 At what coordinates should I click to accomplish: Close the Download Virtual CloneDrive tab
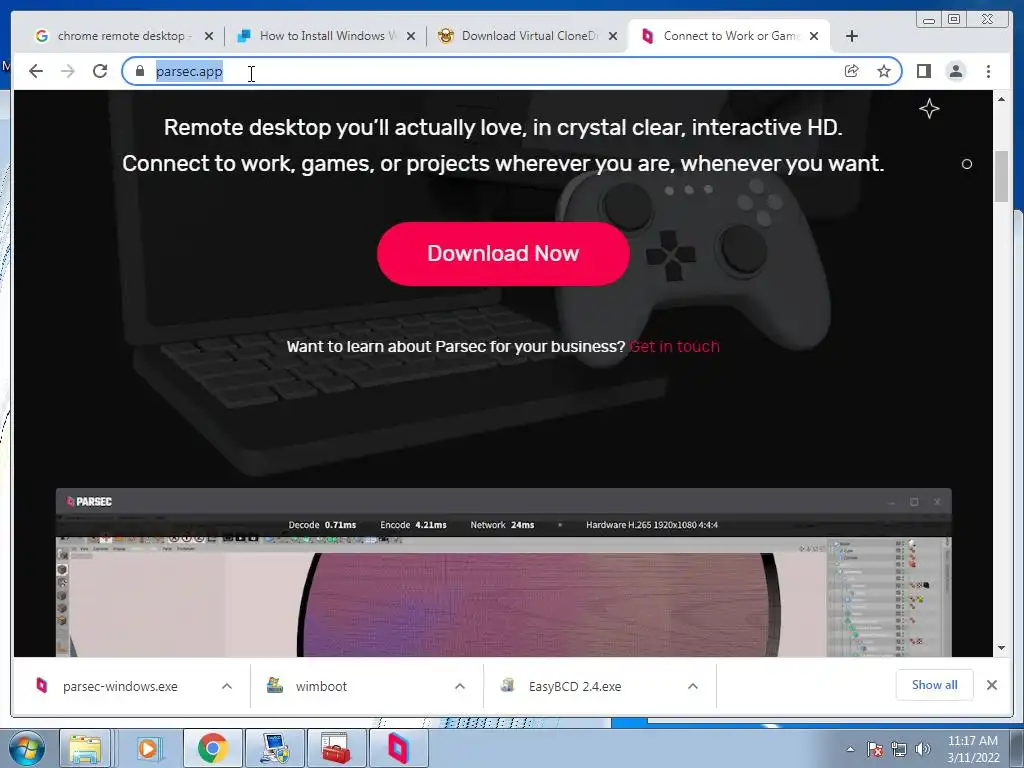613,36
